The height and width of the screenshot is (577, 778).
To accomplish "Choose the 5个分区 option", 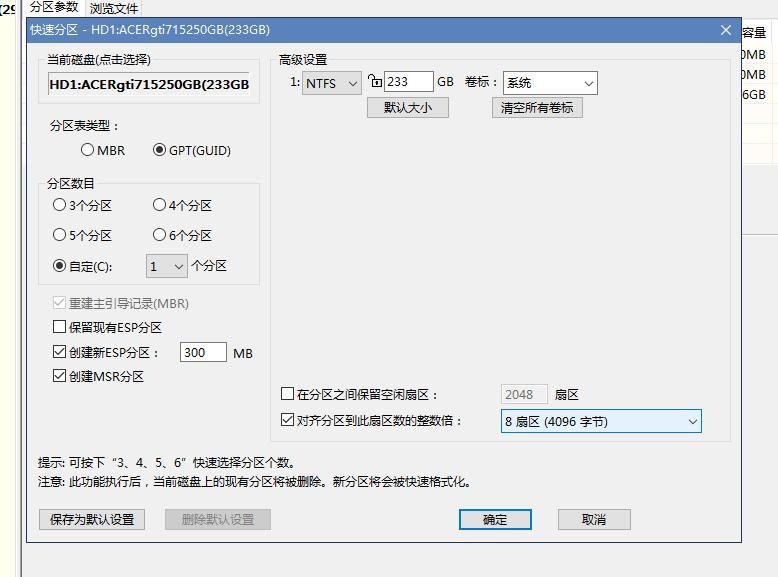I will (60, 236).
